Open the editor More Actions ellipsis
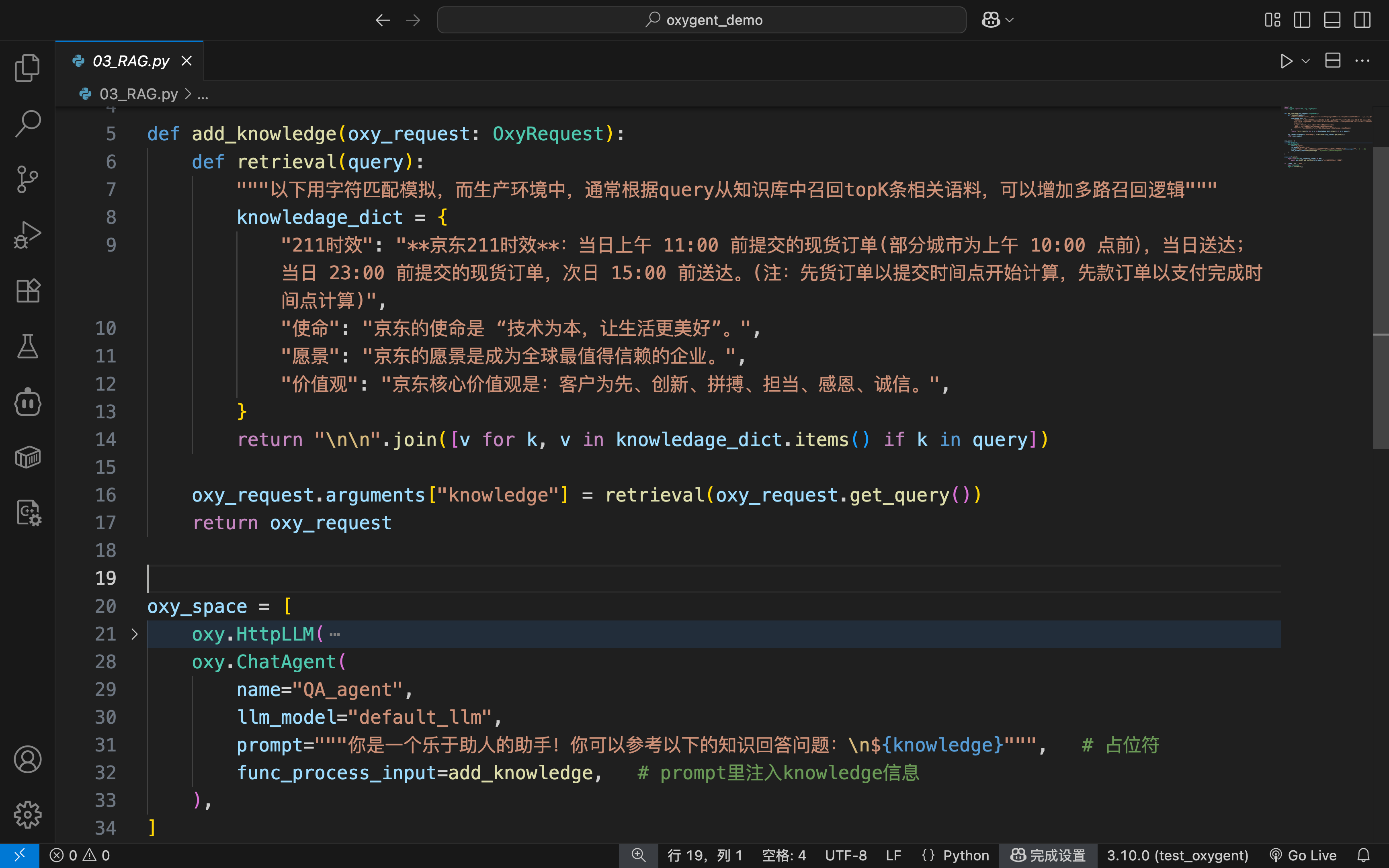Image resolution: width=1389 pixels, height=868 pixels. pyautogui.click(x=1362, y=60)
